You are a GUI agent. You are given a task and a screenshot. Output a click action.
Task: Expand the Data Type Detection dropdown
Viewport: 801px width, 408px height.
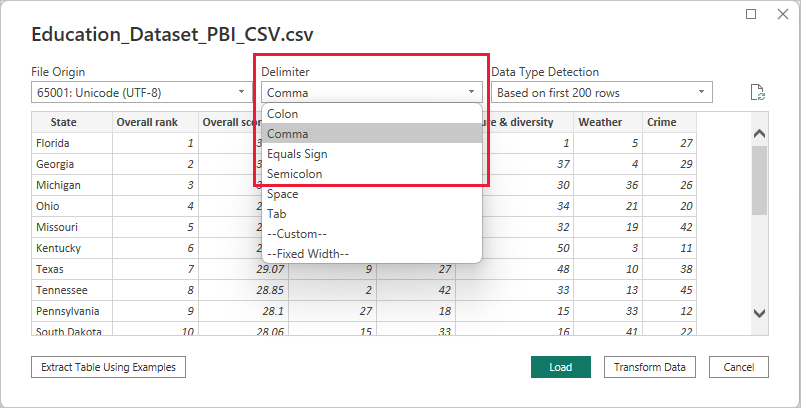click(602, 92)
